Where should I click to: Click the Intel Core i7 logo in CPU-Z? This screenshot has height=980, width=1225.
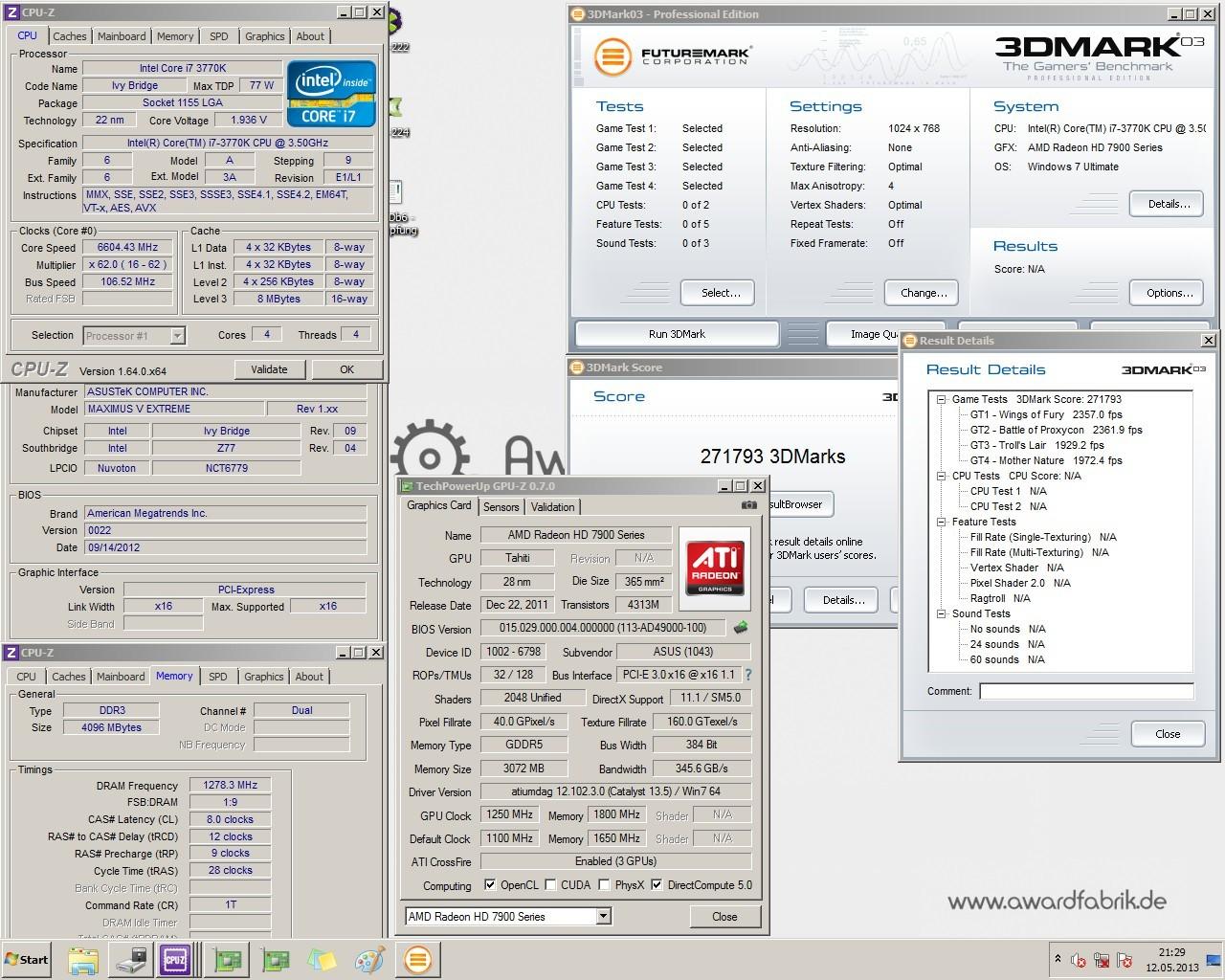click(331, 94)
